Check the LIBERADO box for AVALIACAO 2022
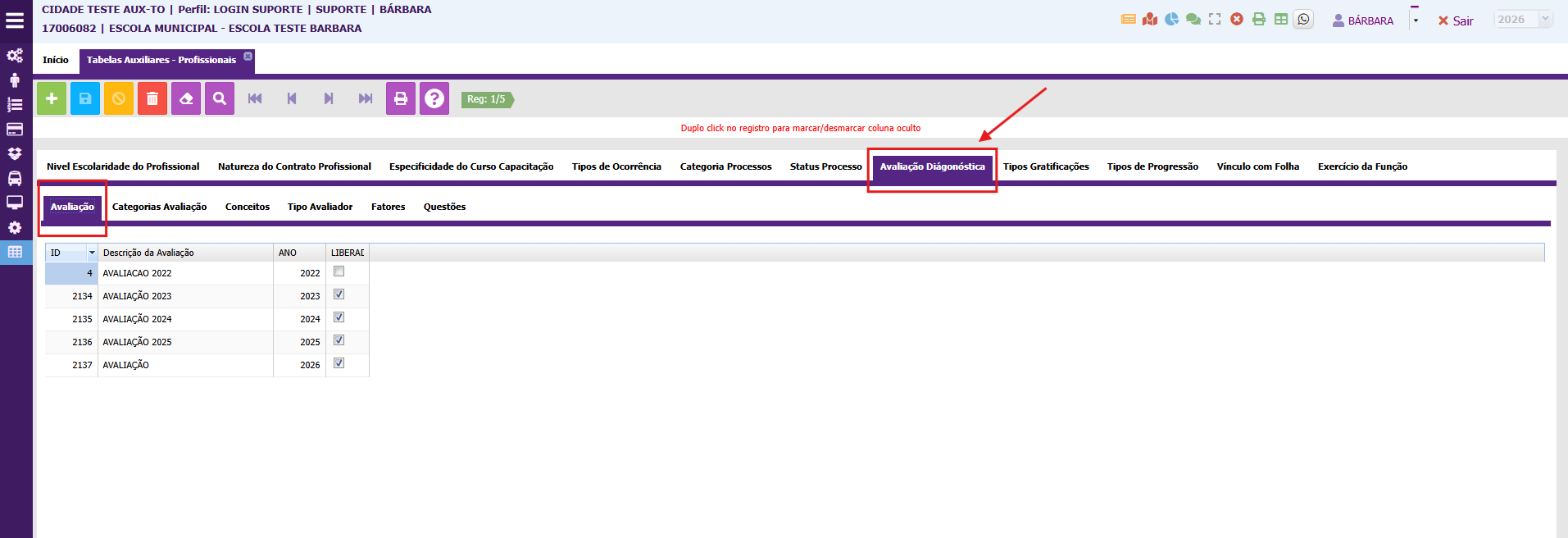Viewport: 1568px width, 538px height. pos(339,271)
